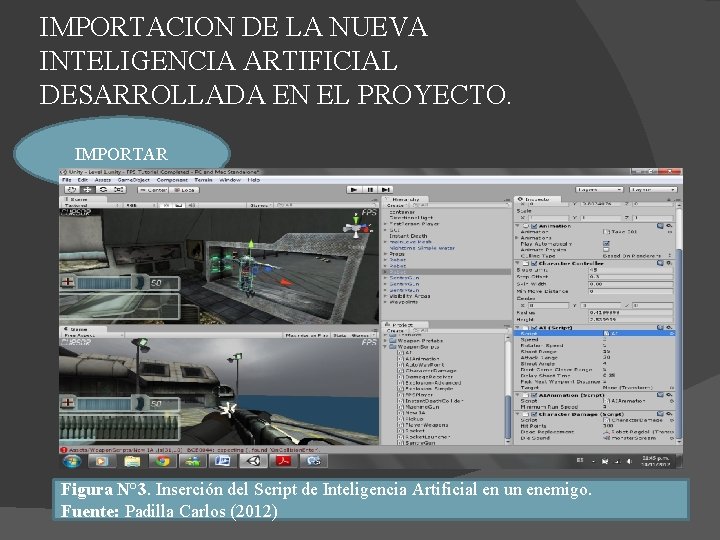Select the CharacterDamage script in Project
This screenshot has height=540, width=720.
pos(428,371)
